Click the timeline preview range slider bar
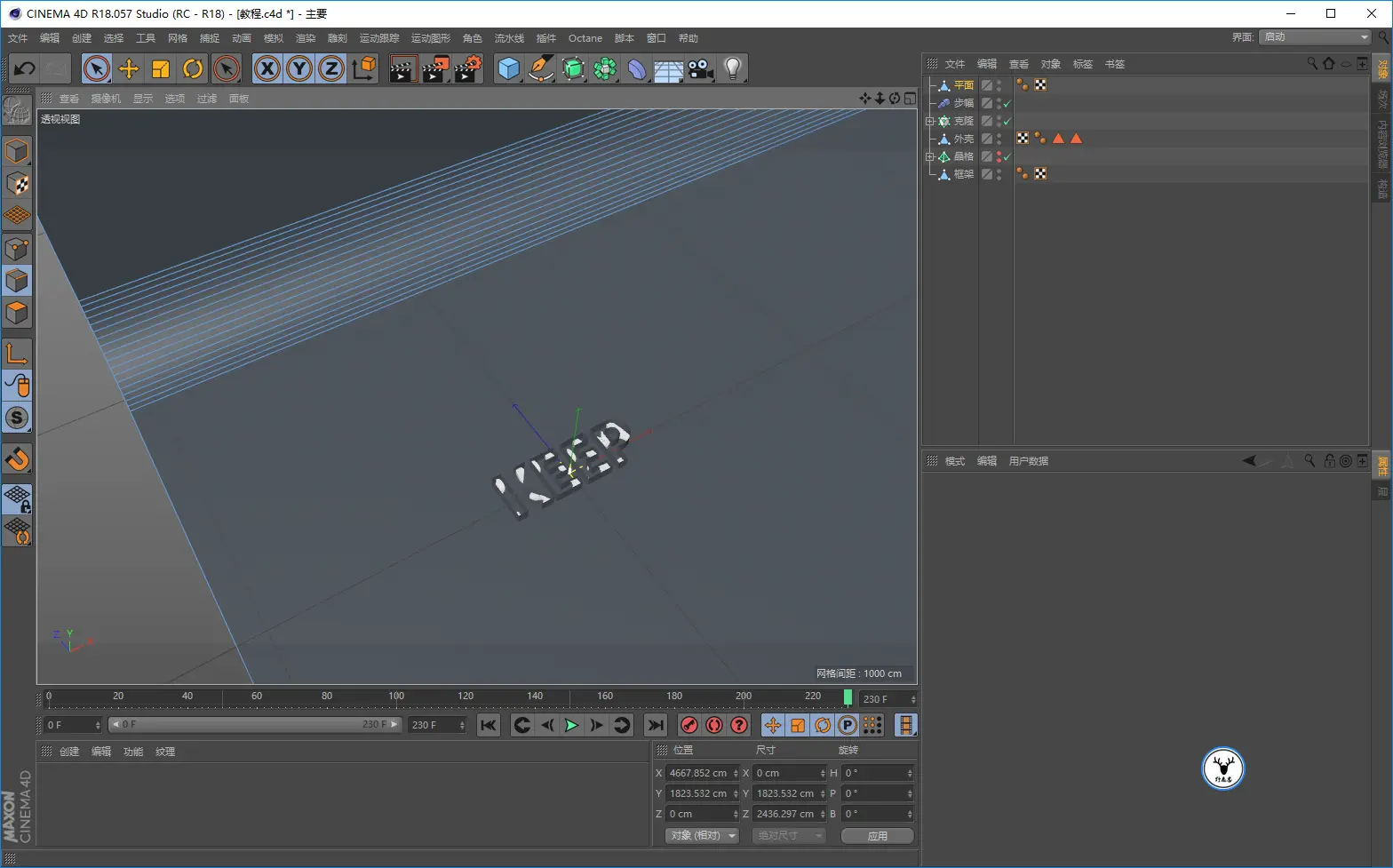 255,725
